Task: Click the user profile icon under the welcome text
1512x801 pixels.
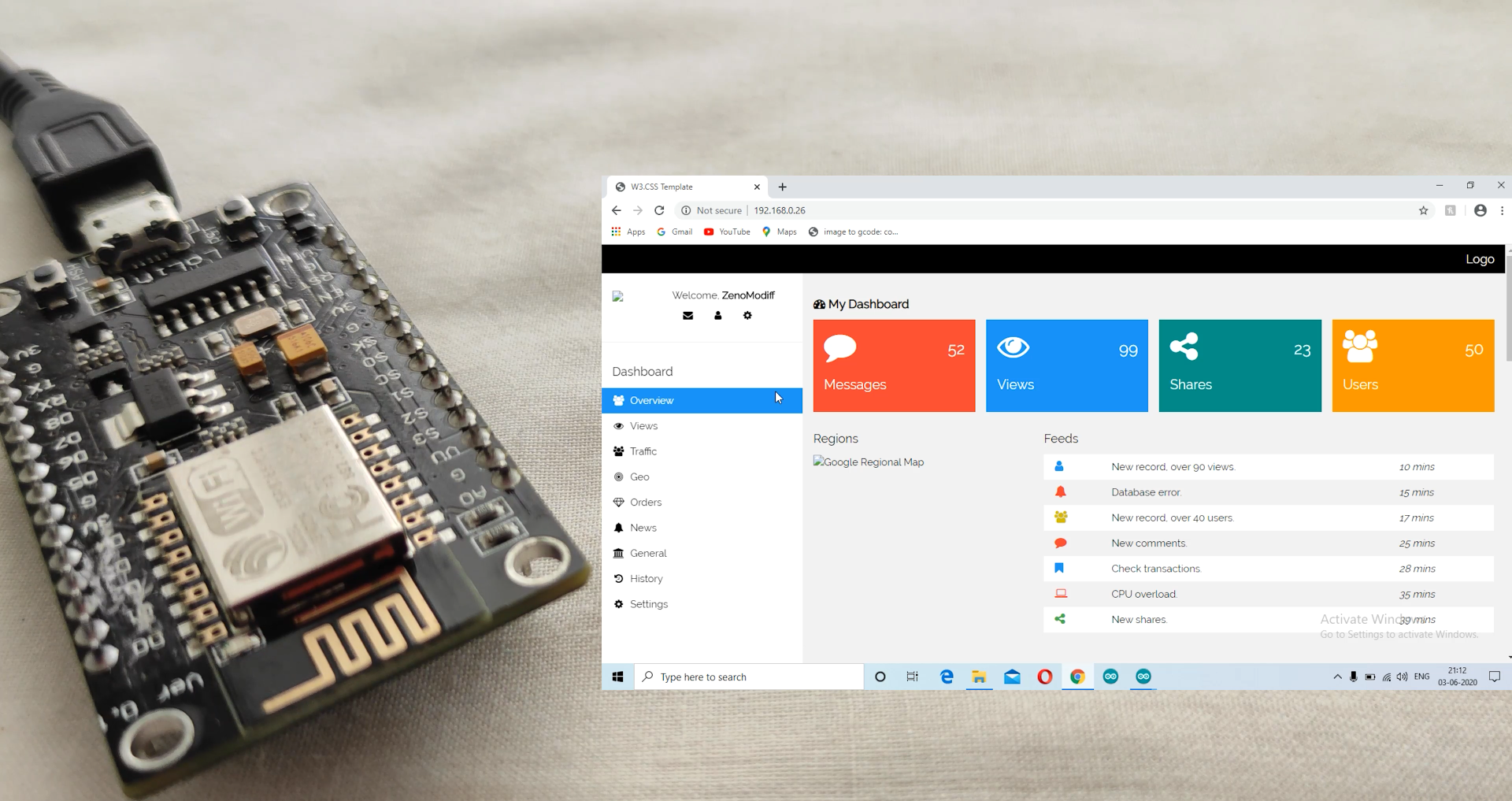Action: click(x=717, y=316)
